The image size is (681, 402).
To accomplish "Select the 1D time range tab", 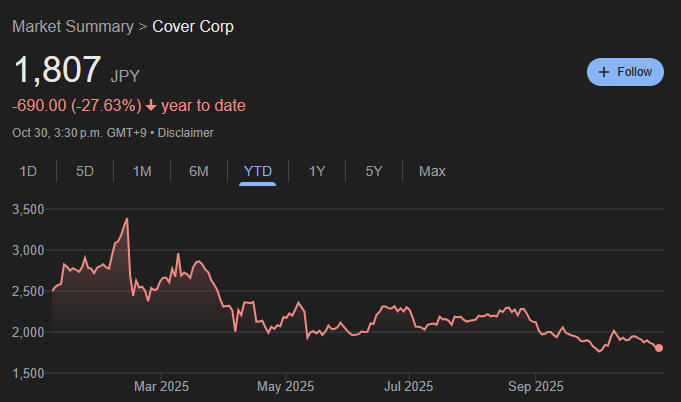I will coord(28,171).
